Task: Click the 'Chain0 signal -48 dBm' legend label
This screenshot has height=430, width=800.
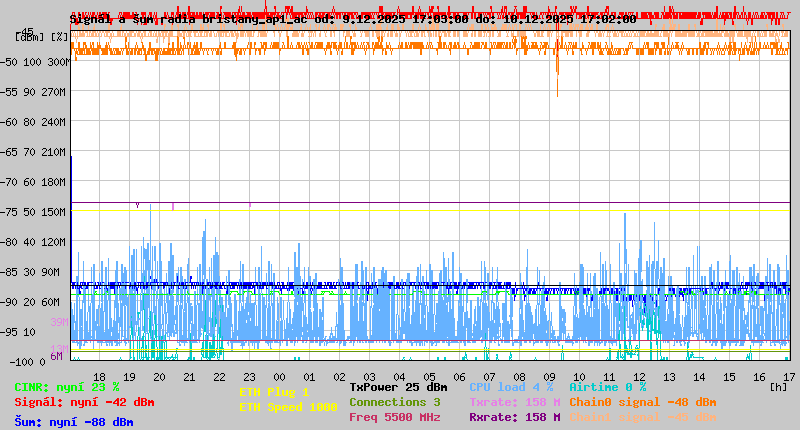Action: click(x=643, y=402)
